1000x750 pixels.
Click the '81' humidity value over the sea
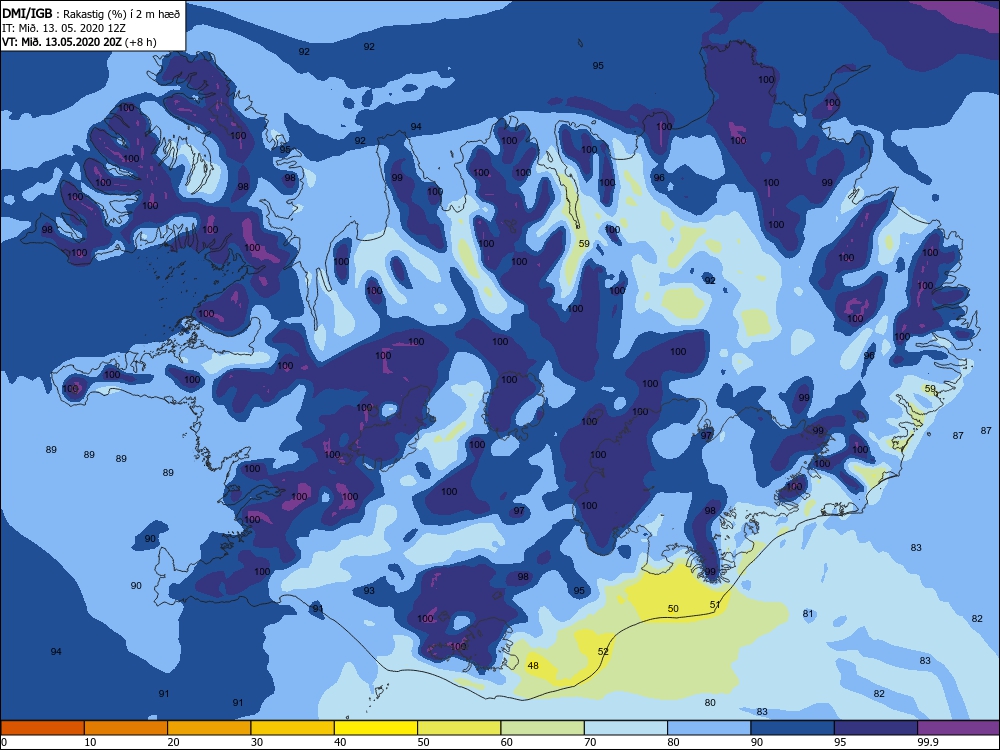808,614
